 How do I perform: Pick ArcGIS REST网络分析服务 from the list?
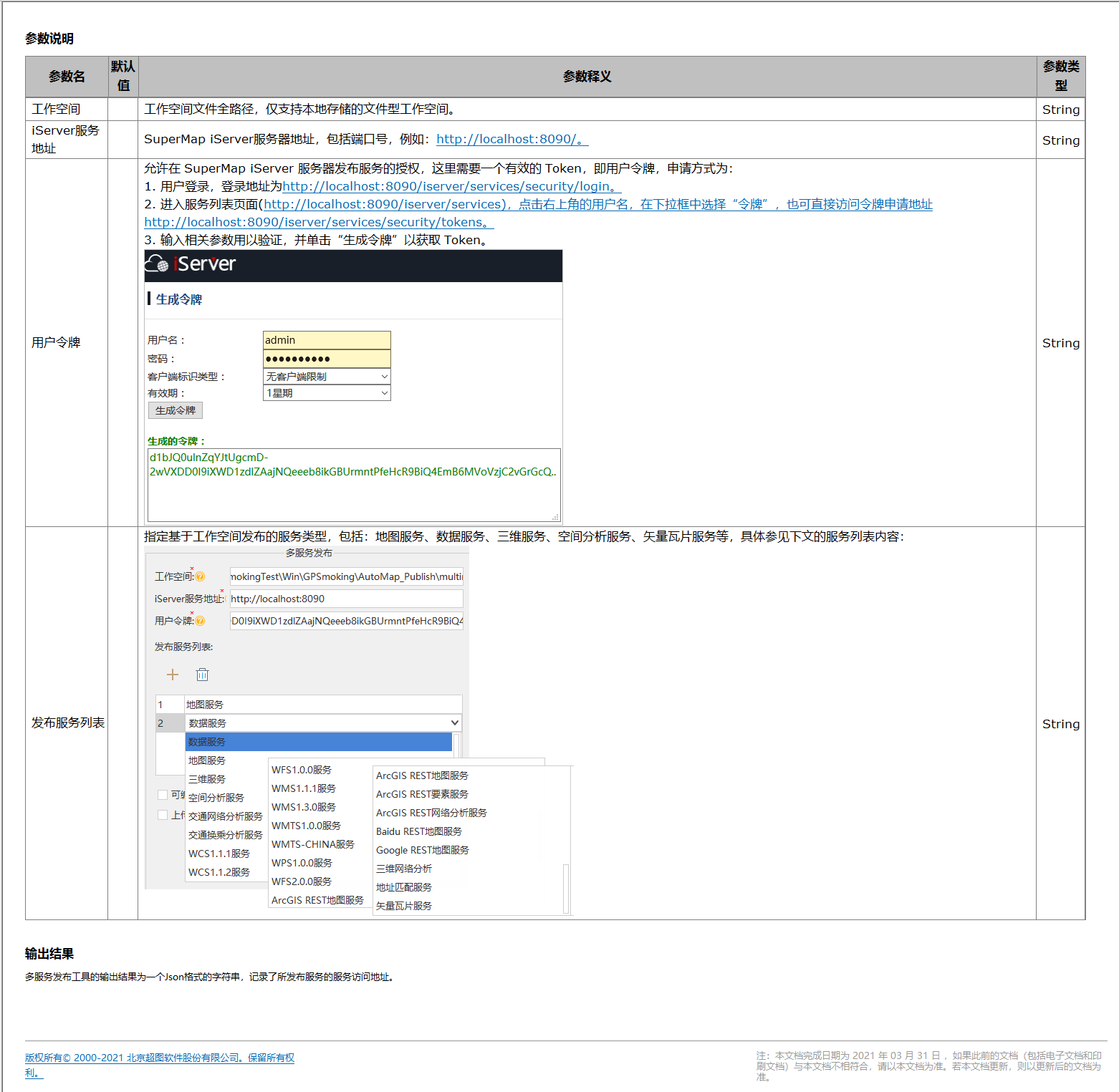pos(431,813)
